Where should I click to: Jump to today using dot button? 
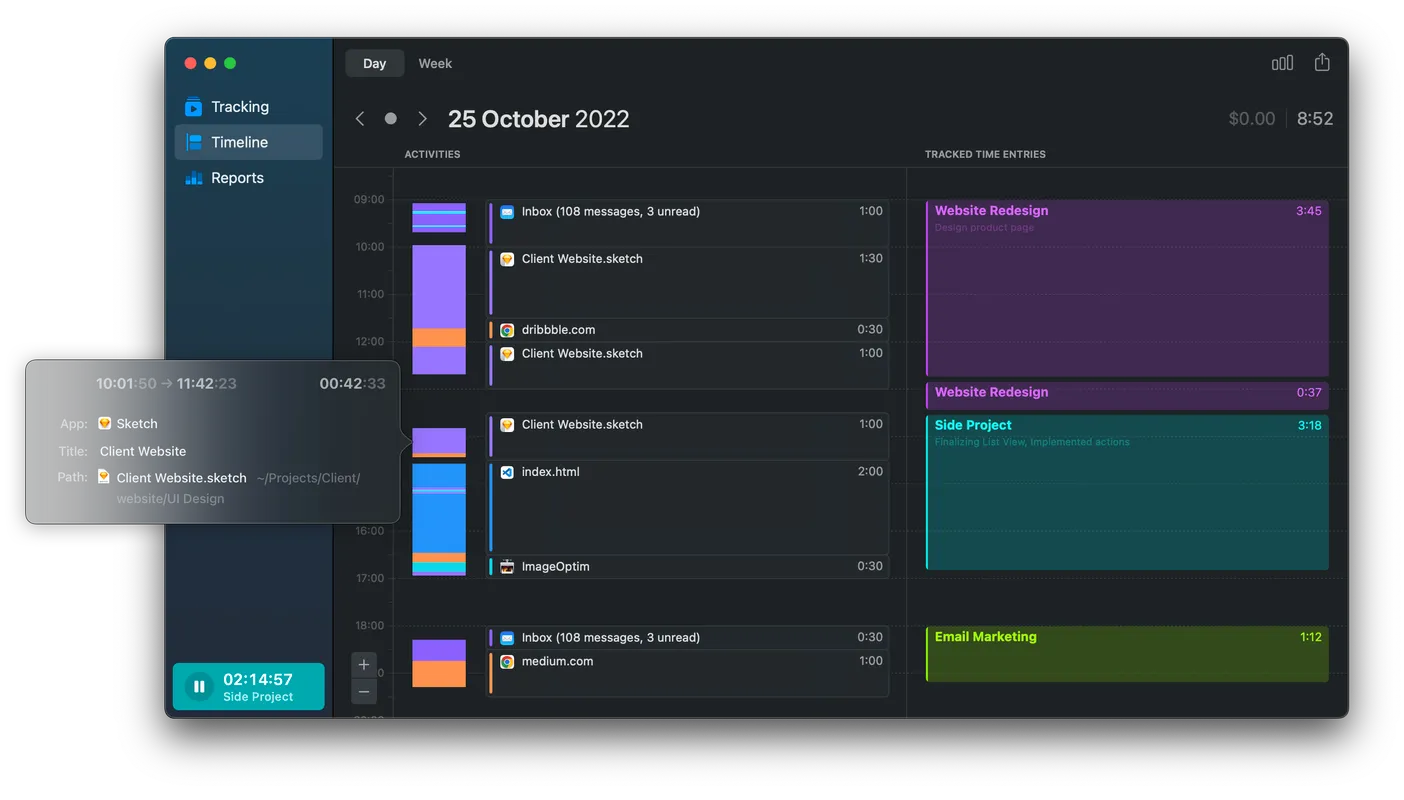tap(391, 119)
